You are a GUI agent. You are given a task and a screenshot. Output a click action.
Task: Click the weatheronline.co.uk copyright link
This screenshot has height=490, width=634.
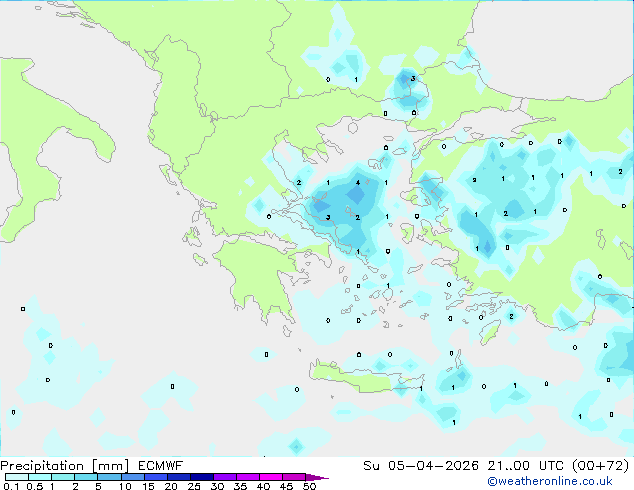550,481
